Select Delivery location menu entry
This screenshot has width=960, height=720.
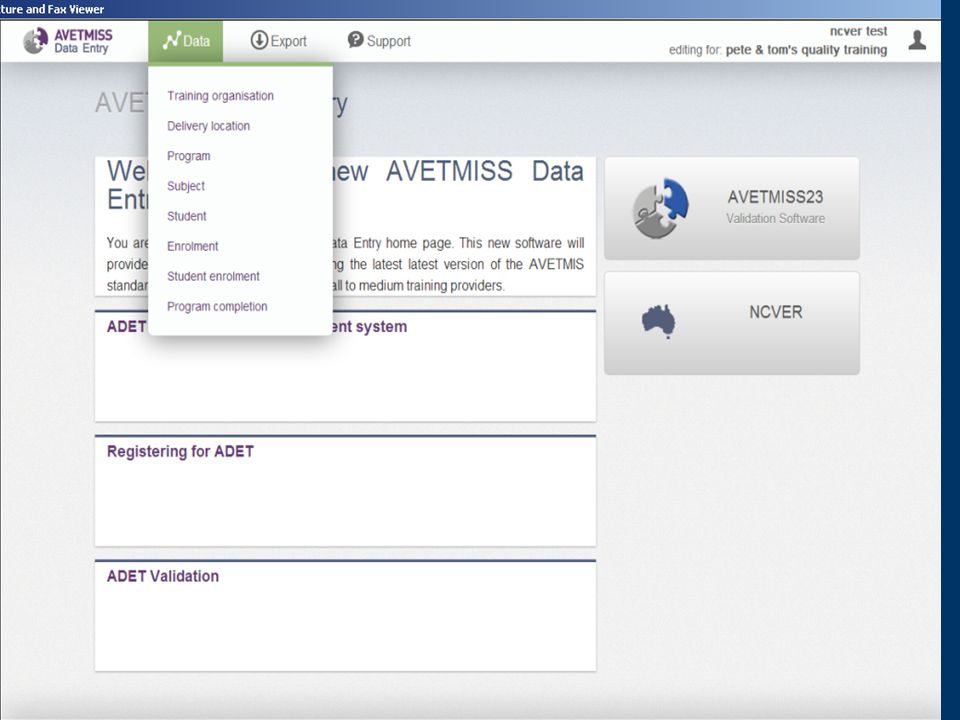208,126
